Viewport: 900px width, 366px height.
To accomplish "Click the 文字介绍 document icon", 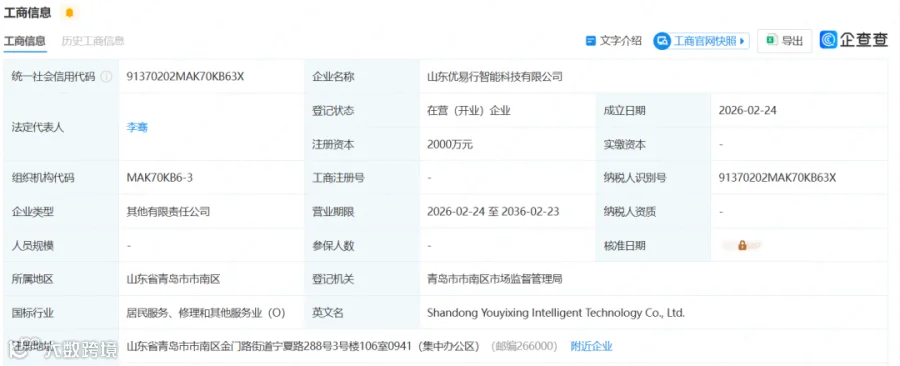I will (590, 41).
